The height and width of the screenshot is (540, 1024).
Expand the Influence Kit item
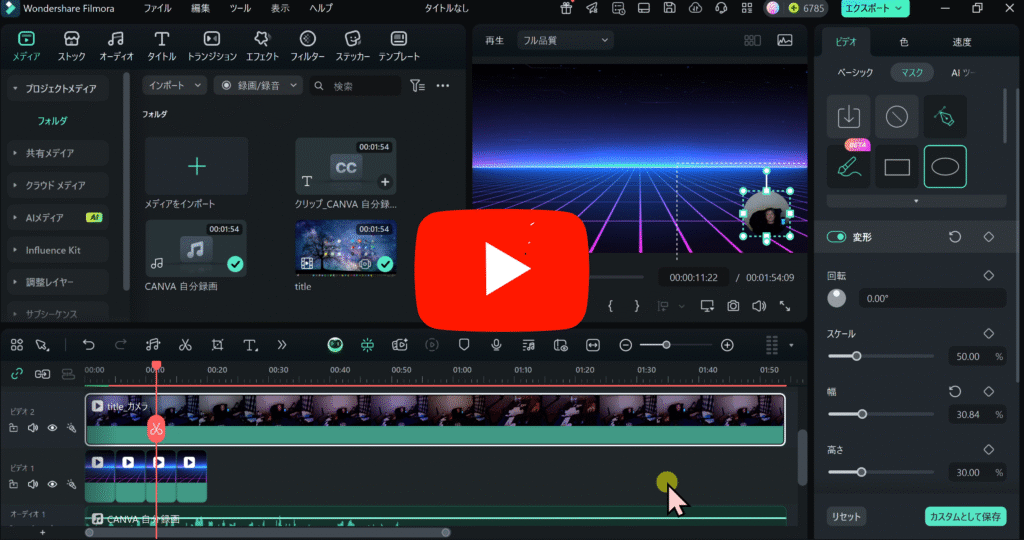click(15, 250)
